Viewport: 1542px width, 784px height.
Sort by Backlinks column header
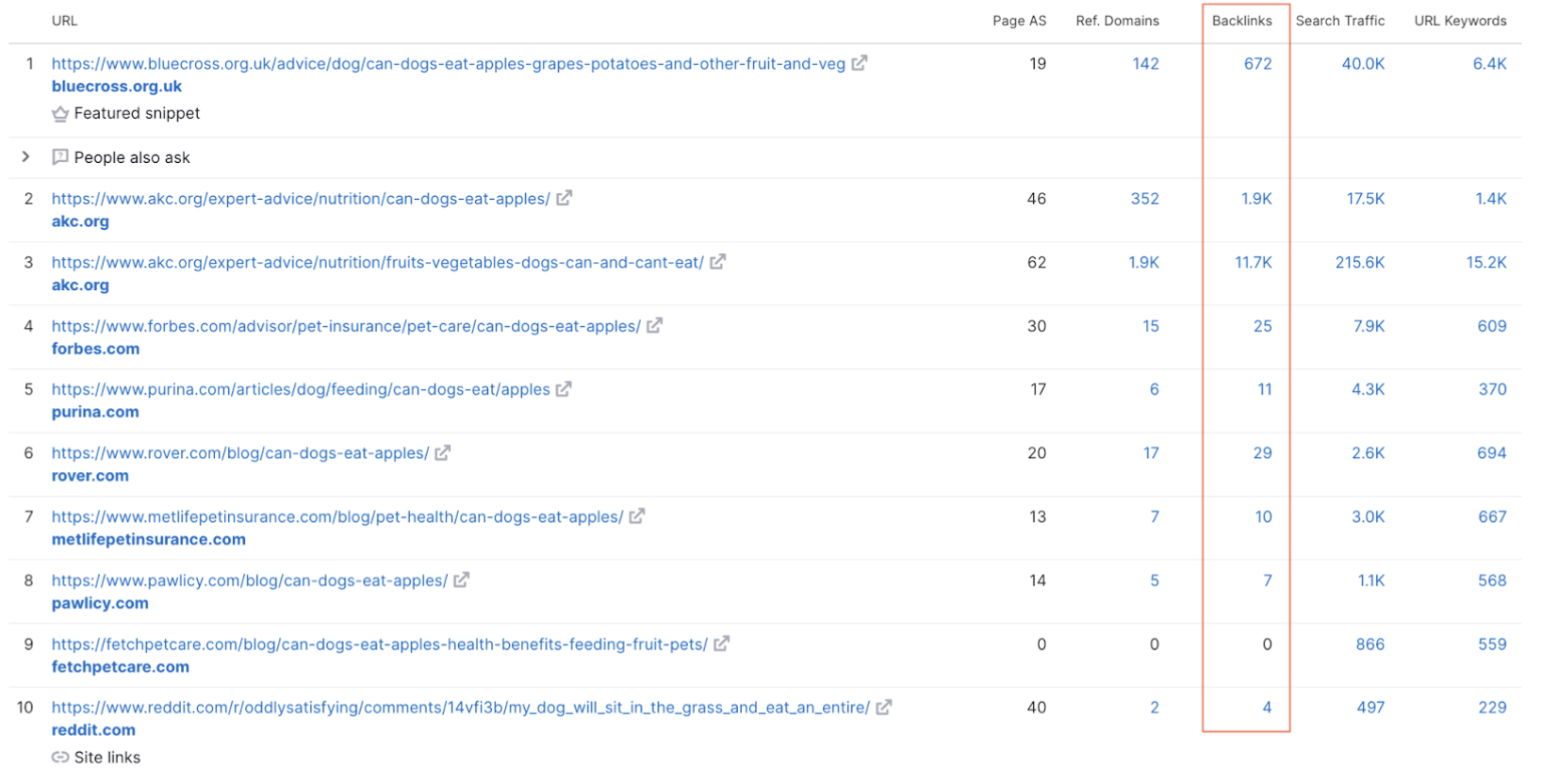[x=1242, y=21]
